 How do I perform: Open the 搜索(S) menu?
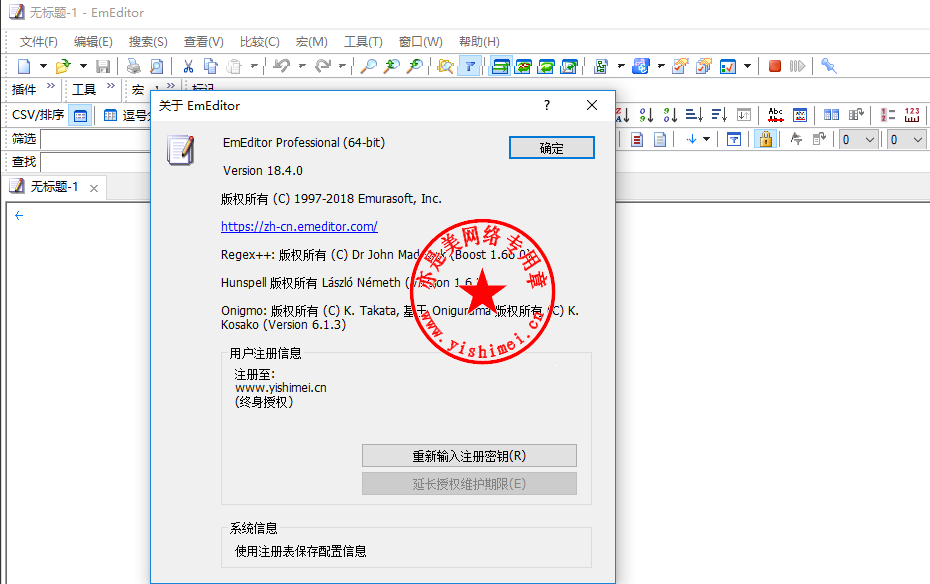pos(148,42)
